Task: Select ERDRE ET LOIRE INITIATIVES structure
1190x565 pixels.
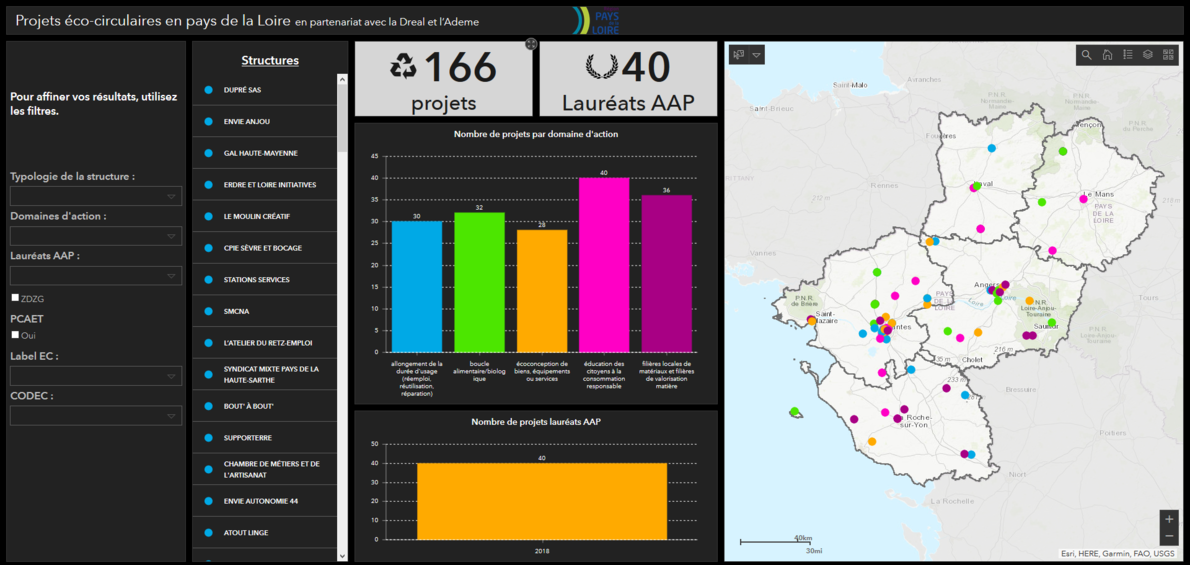Action: (x=265, y=185)
